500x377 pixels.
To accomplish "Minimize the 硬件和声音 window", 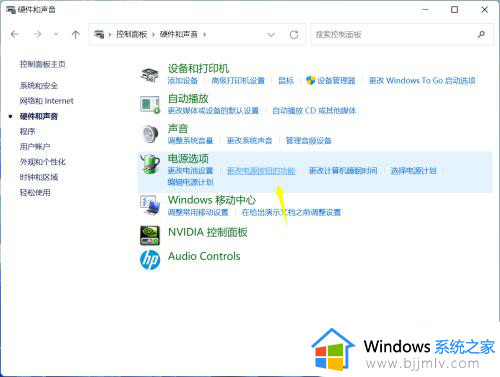I will (425, 9).
